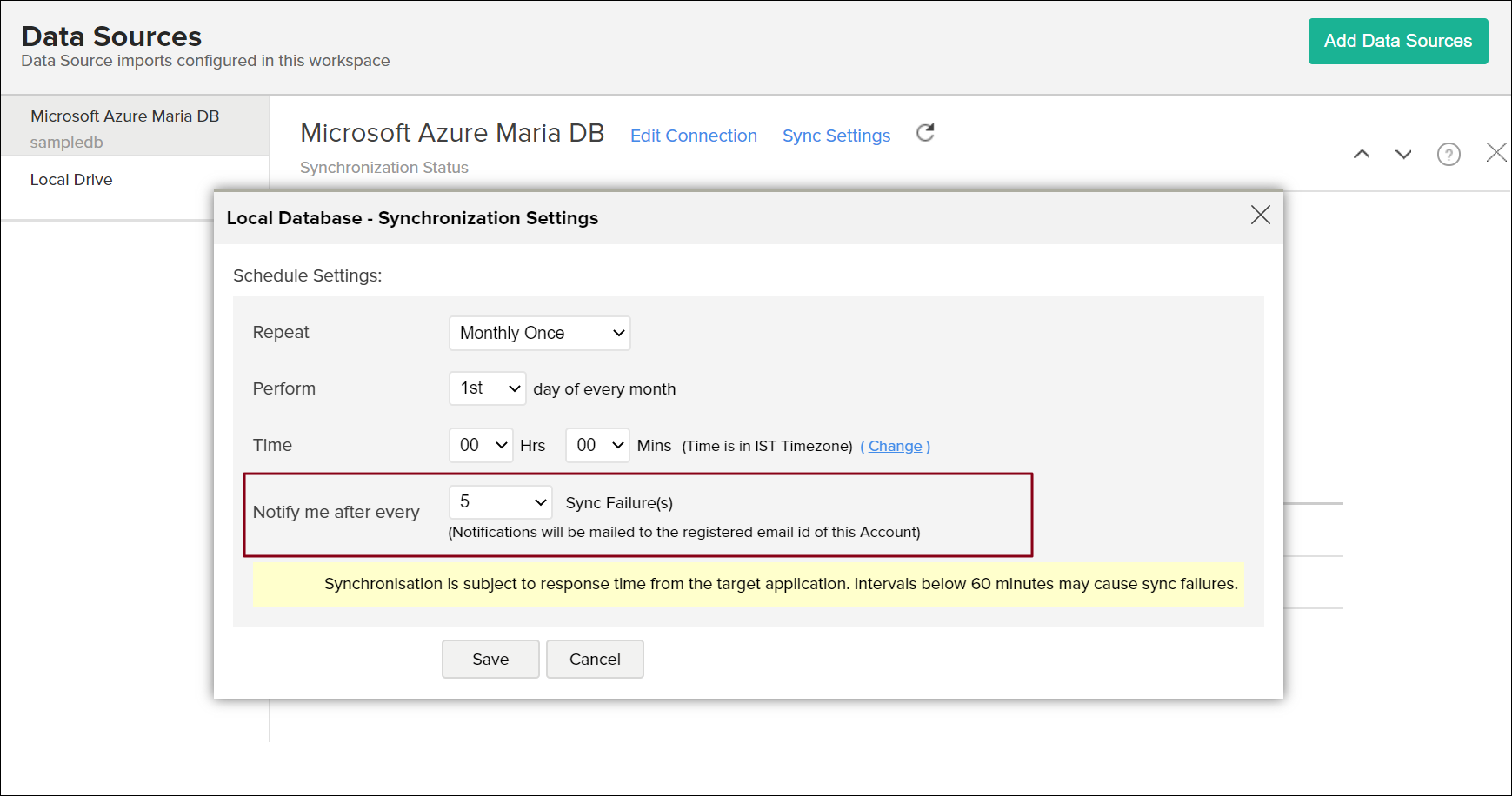This screenshot has width=1512, height=796.
Task: Open Edit Connection
Action: [x=694, y=136]
